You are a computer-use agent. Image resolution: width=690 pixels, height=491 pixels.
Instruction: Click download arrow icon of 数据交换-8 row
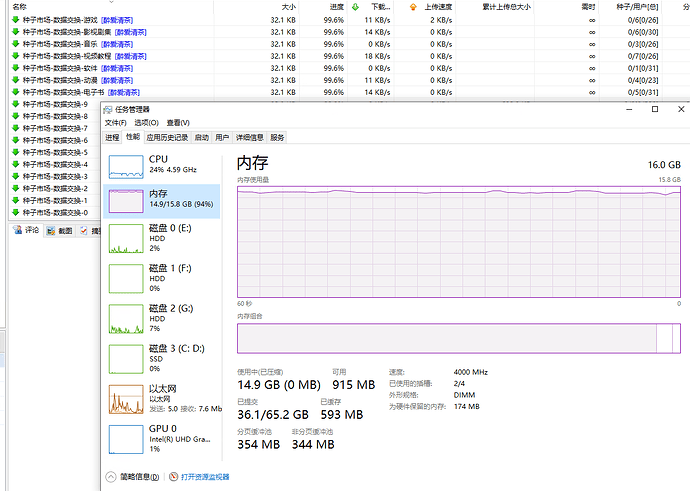tap(15, 116)
